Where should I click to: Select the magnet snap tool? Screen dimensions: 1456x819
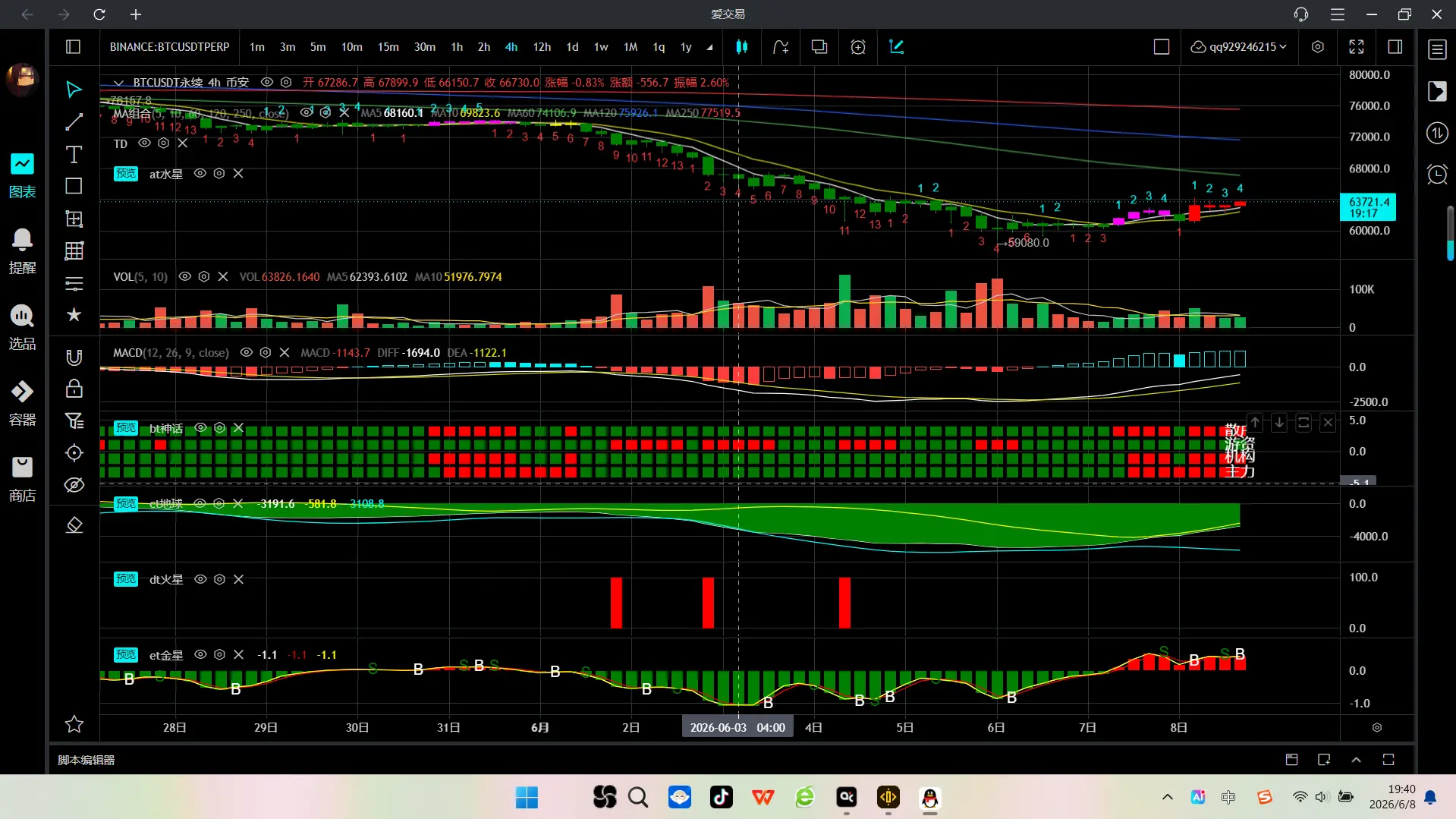(74, 358)
